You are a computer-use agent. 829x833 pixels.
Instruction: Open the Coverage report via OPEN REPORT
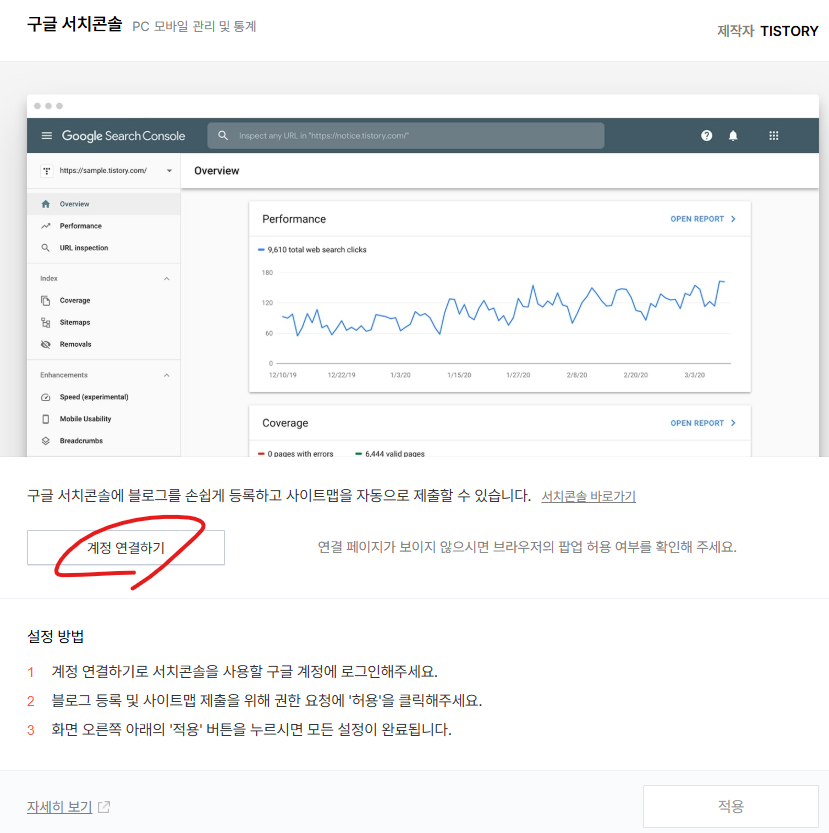click(x=697, y=423)
